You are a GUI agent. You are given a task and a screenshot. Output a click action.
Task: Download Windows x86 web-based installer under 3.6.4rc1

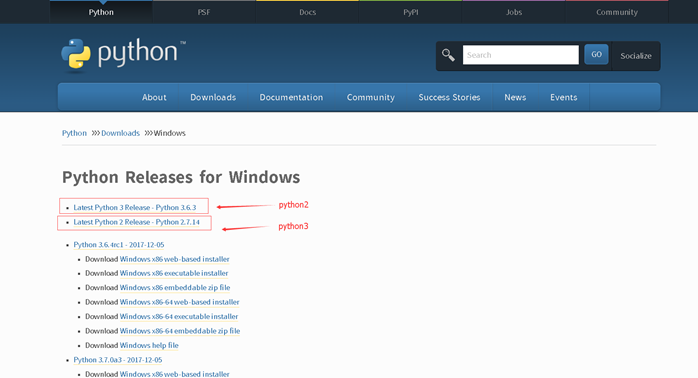point(174,259)
